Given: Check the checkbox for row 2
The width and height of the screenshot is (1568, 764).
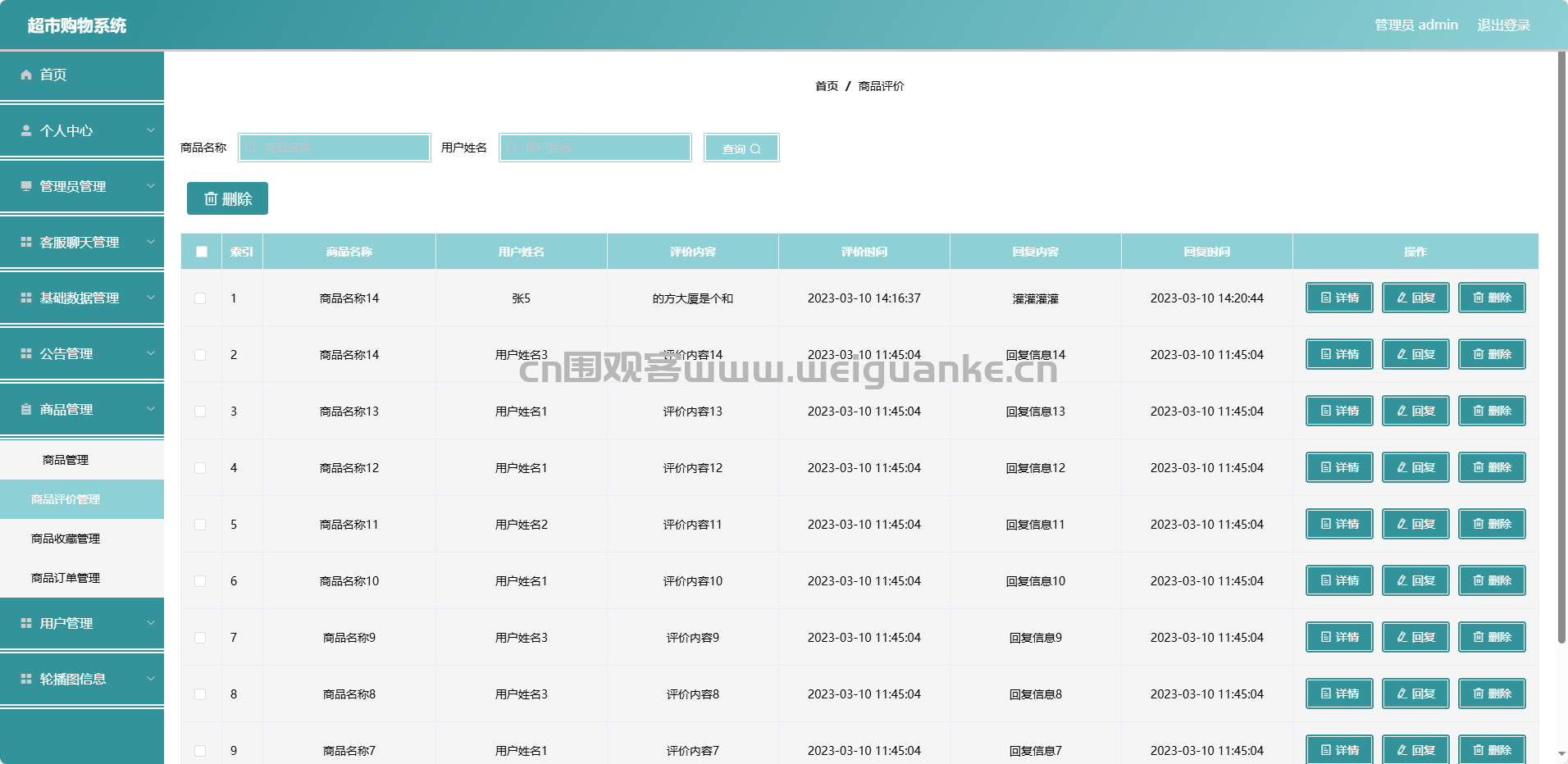Looking at the screenshot, I should tap(200, 355).
